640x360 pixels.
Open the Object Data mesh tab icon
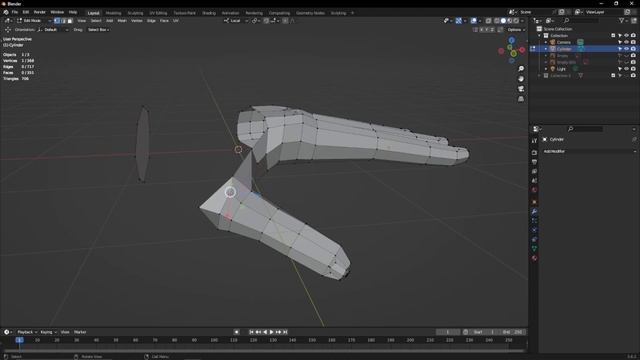click(534, 249)
